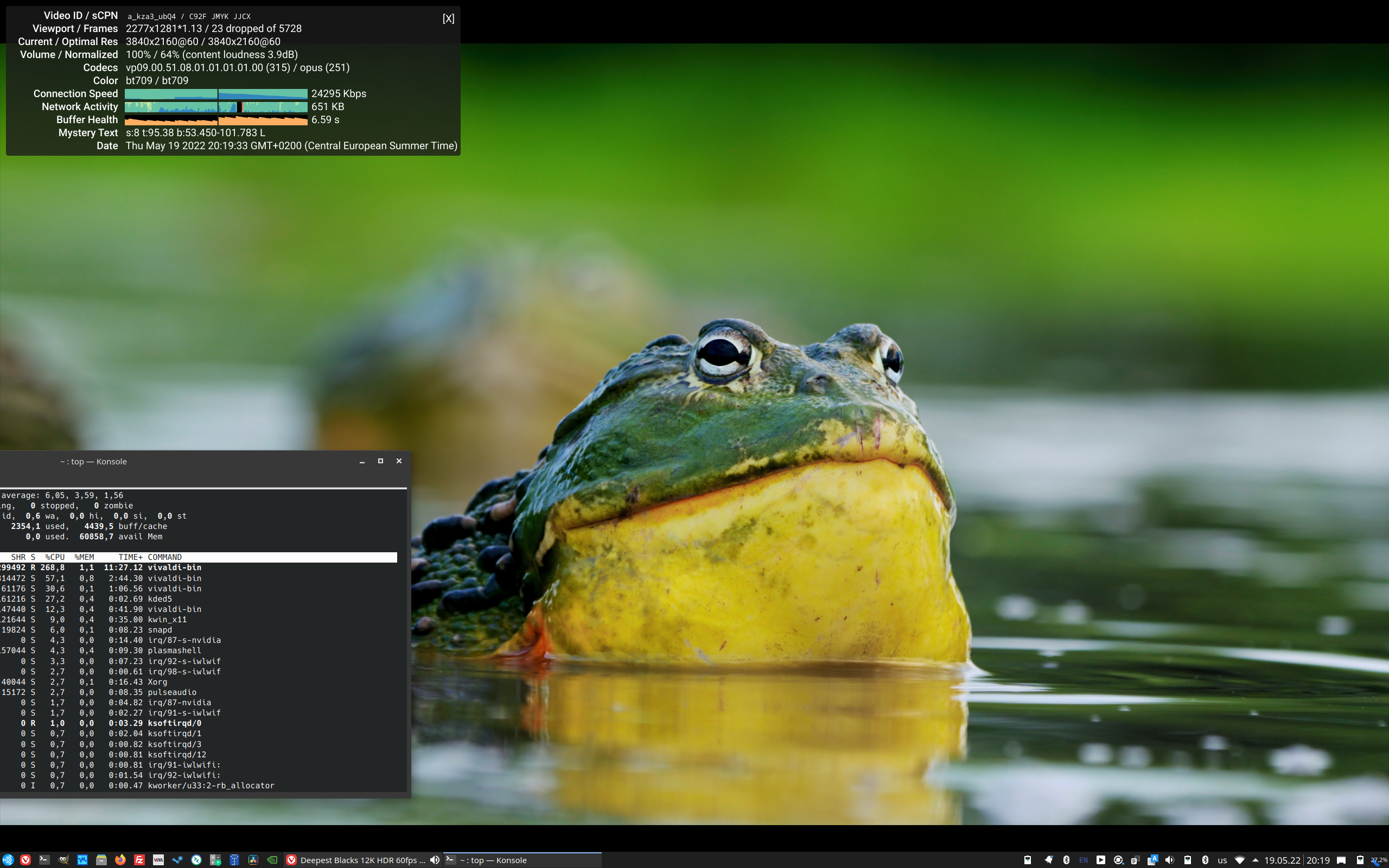Click the Mystery Text s:8 value line
This screenshot has width=1389, height=868.
coord(195,132)
